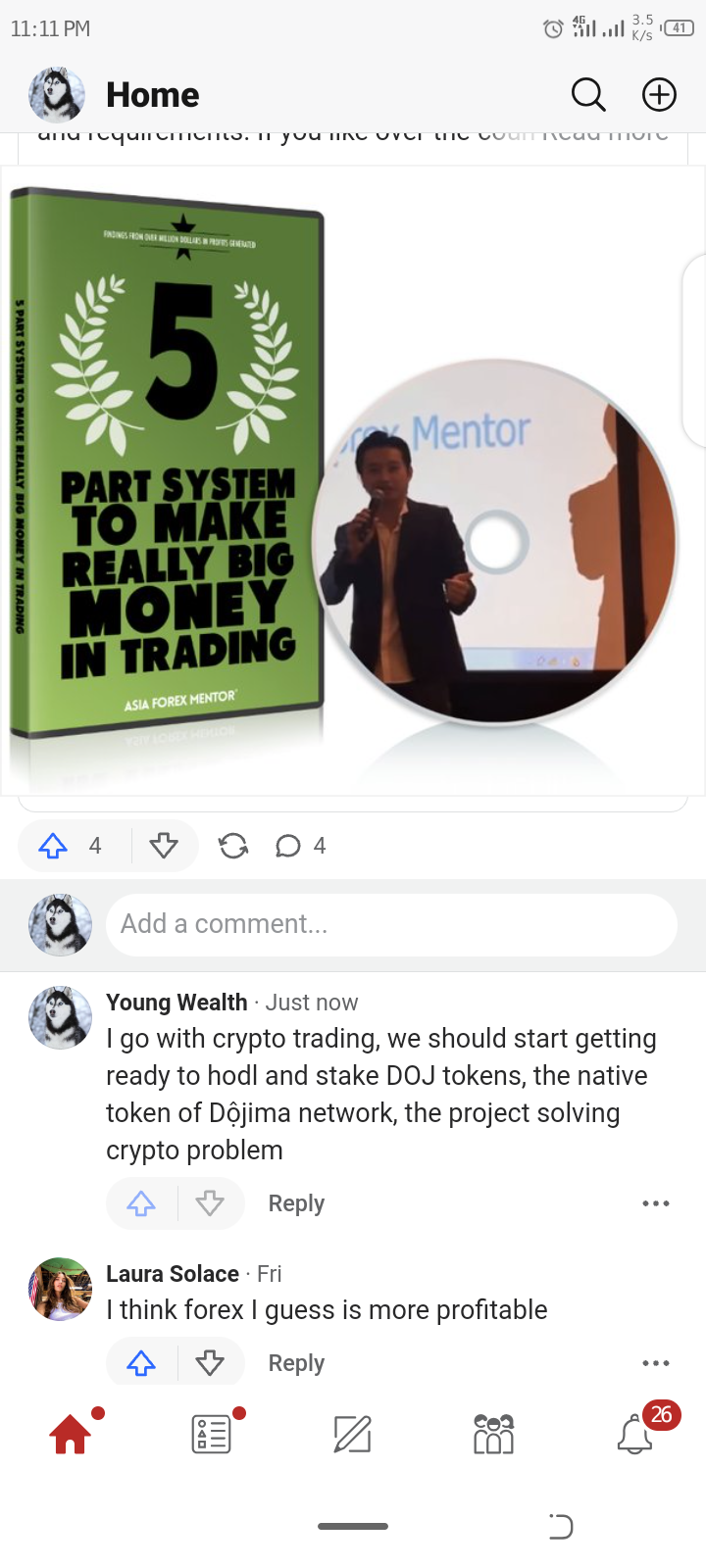
Task: Upvote Young Wealth's comment
Action: [x=141, y=1203]
